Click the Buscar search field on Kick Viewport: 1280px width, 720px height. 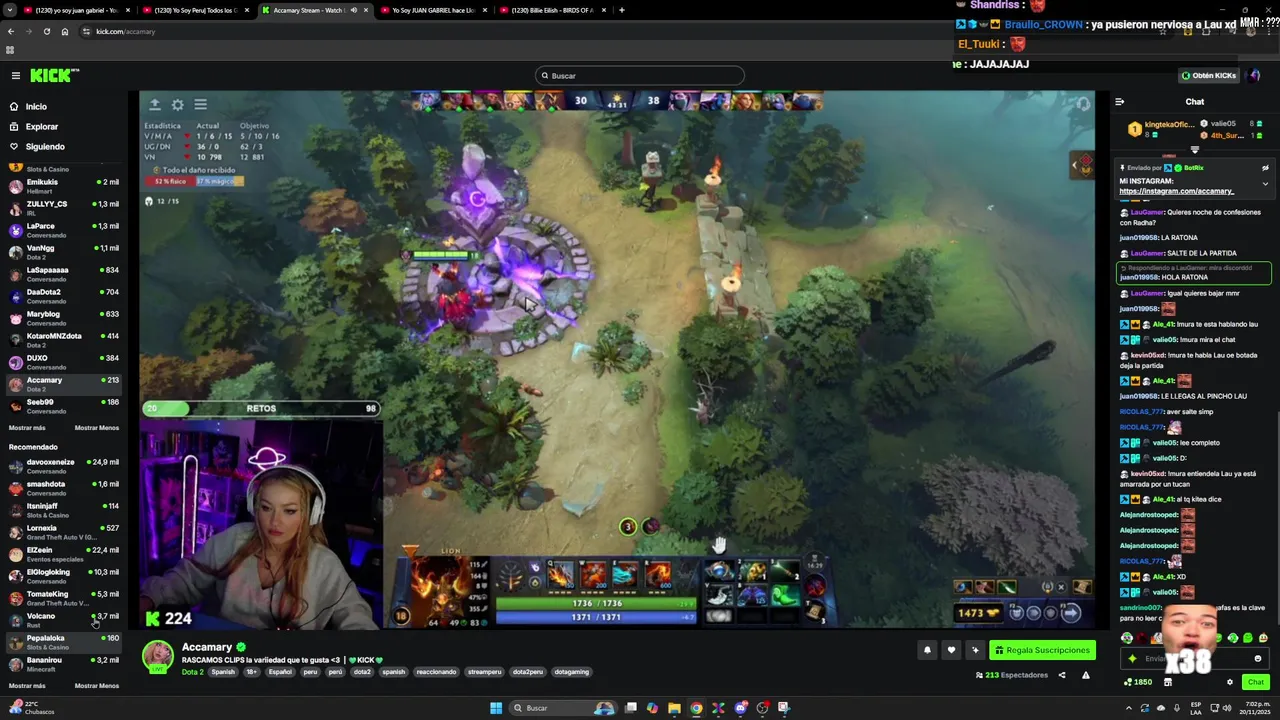(x=640, y=75)
